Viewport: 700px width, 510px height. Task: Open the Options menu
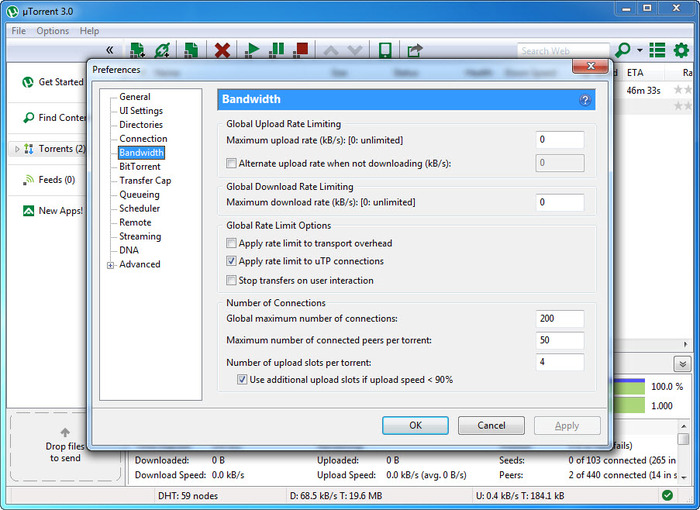(x=53, y=31)
